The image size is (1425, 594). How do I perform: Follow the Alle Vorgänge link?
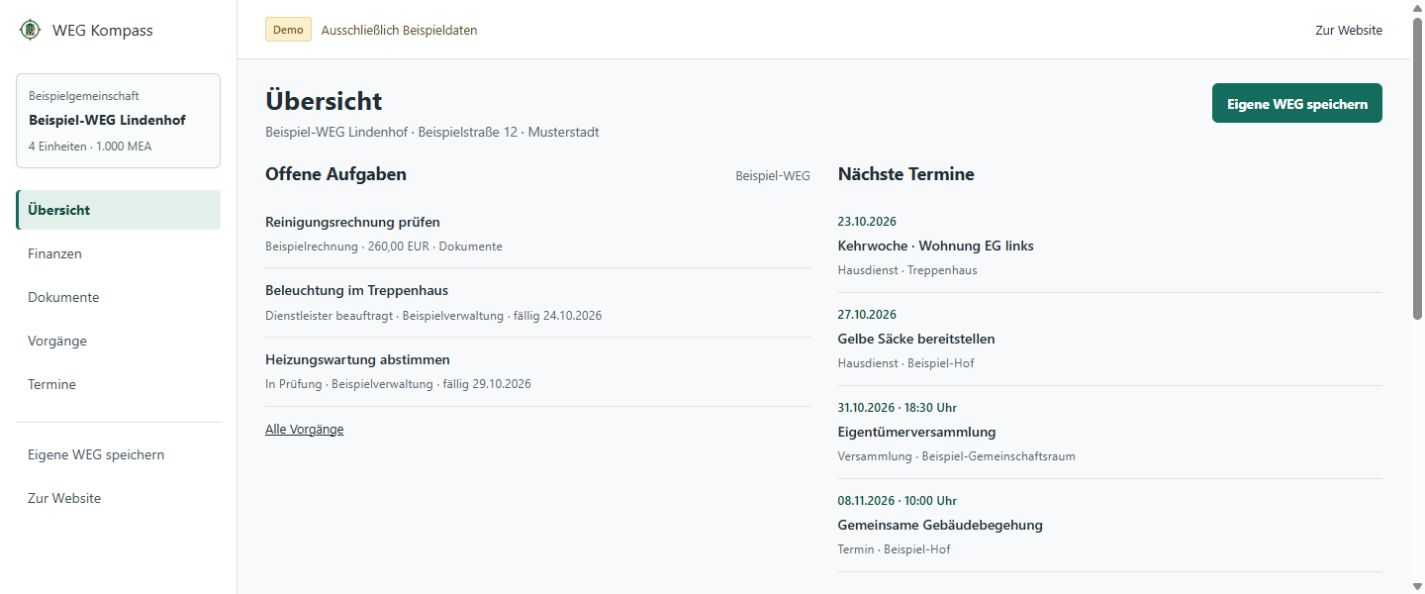[x=304, y=429]
